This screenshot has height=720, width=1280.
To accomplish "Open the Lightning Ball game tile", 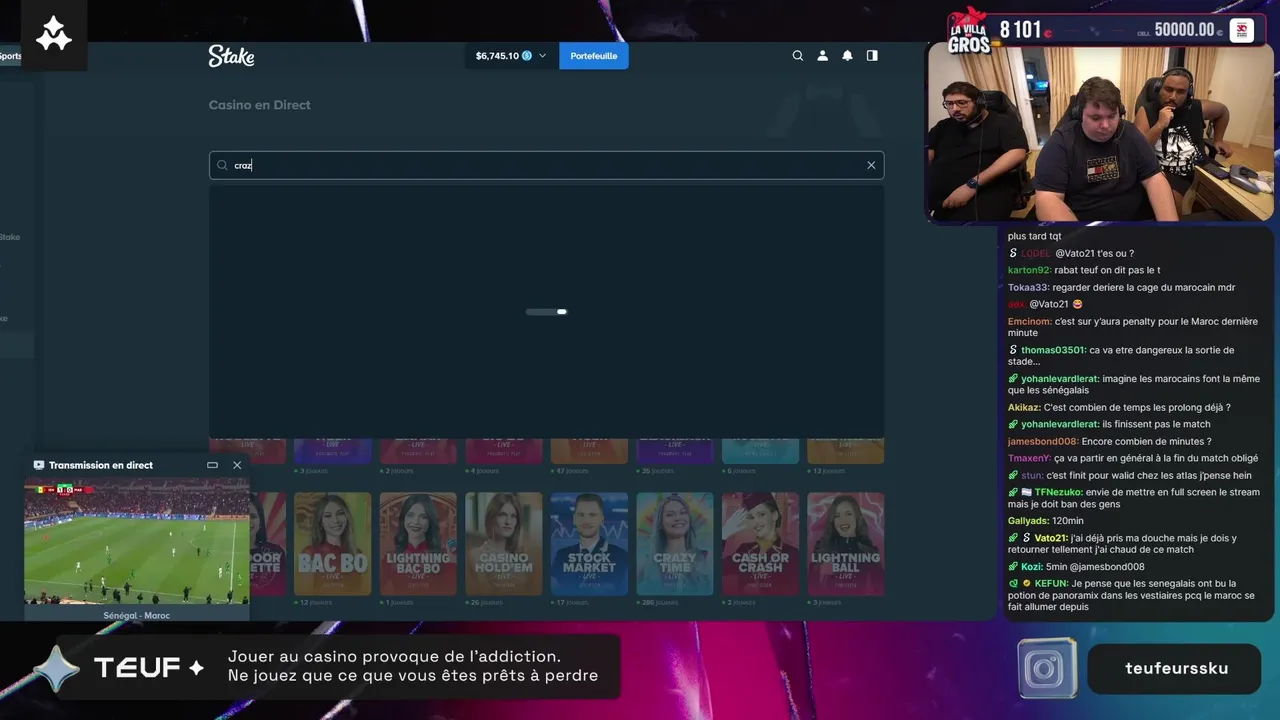I will coord(846,544).
